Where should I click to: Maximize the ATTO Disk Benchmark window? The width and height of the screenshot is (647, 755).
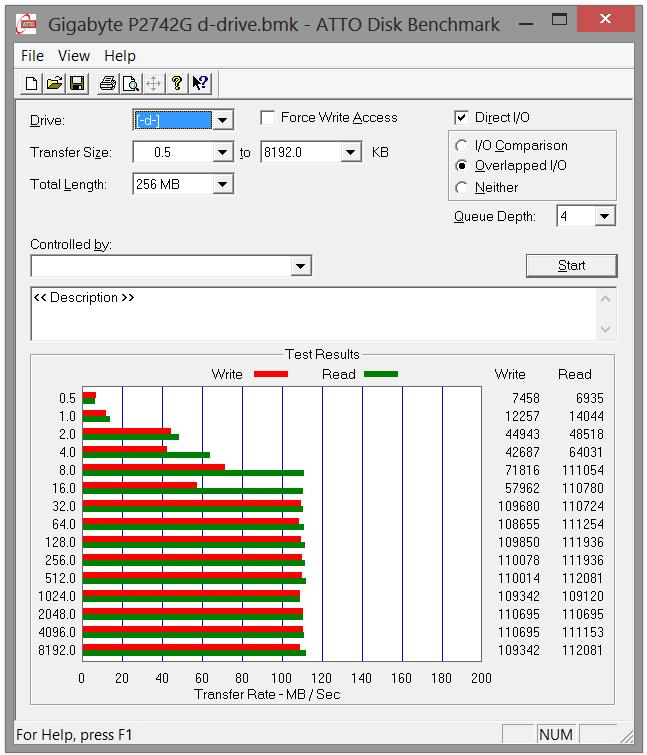[559, 20]
